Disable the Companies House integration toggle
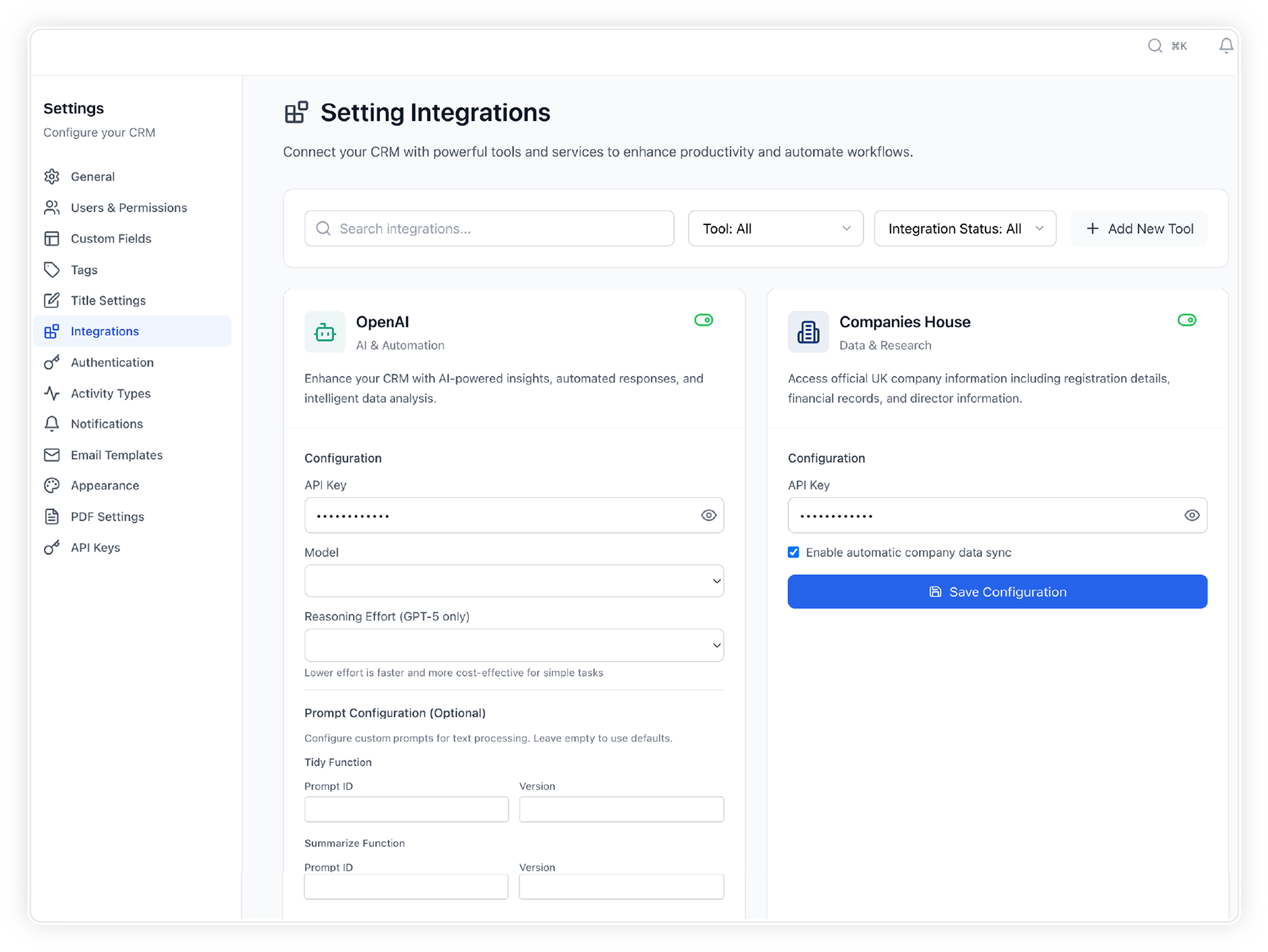1268x952 pixels. pos(1187,320)
